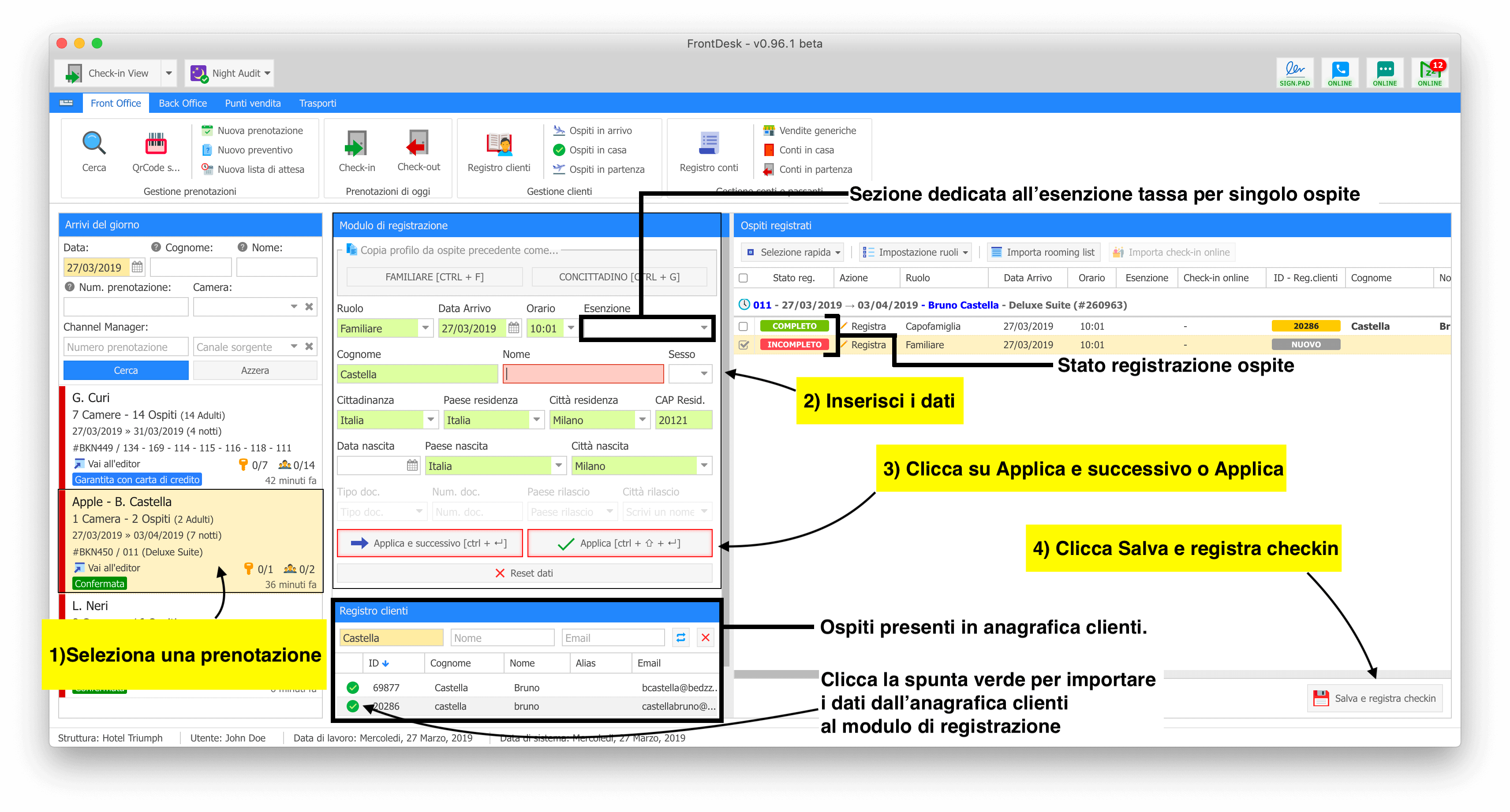Expand the Esenzione dropdown
The height and width of the screenshot is (812, 1510).
click(703, 328)
